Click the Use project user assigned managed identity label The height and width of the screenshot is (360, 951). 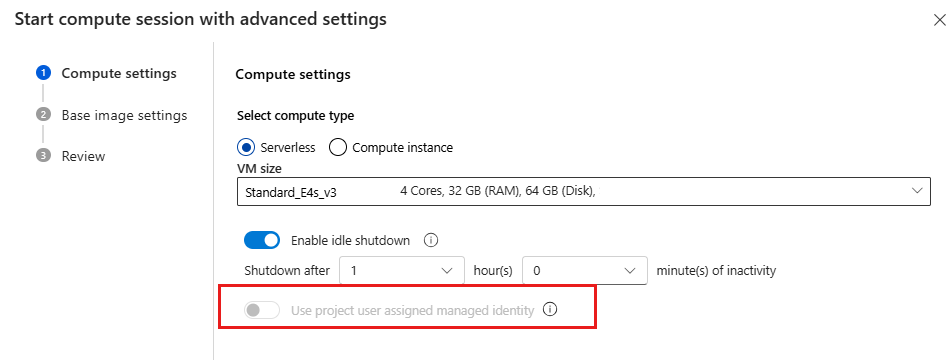tap(412, 310)
